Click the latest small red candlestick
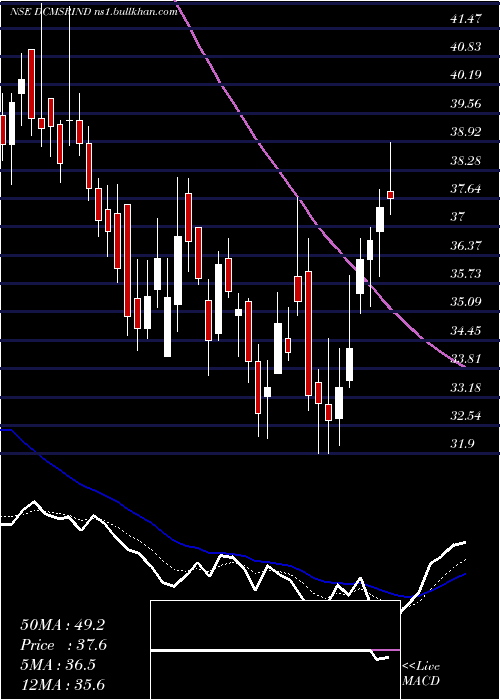 390,195
